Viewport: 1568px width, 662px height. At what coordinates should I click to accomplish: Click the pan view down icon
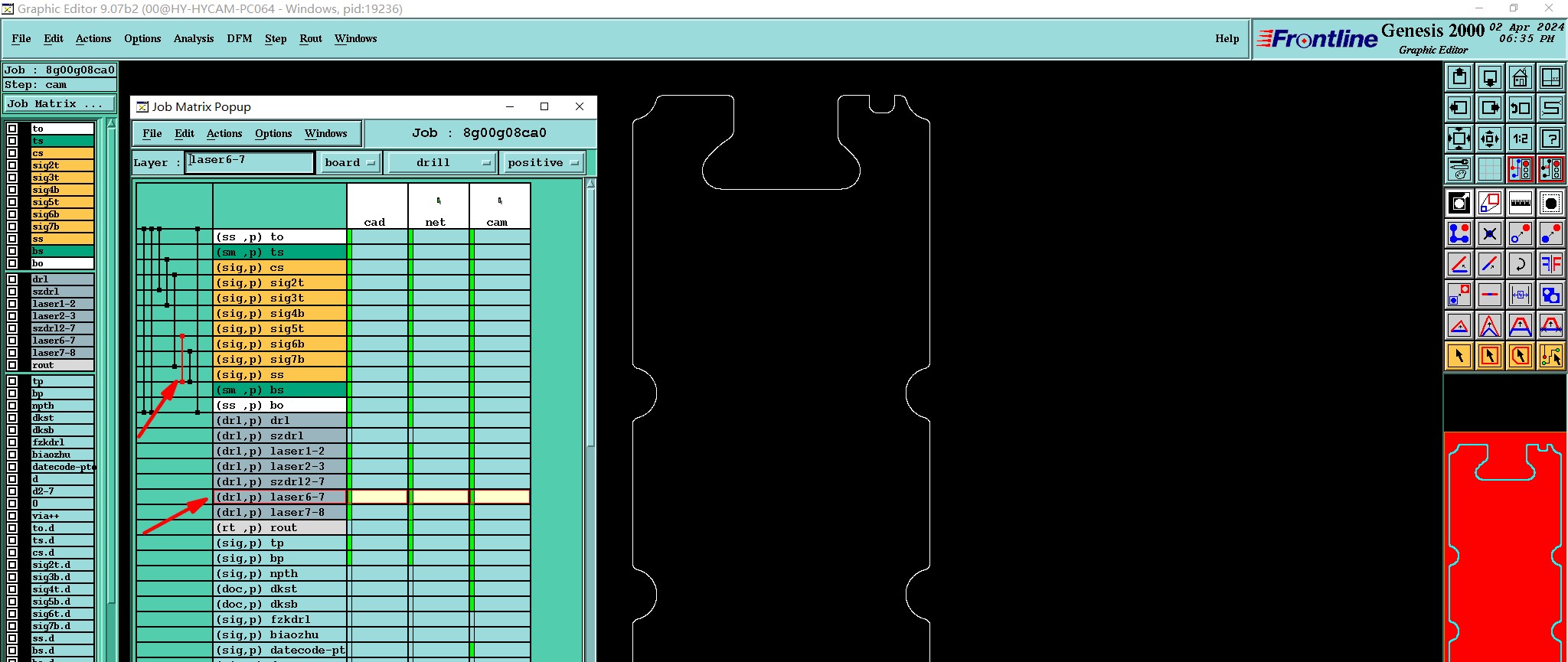pyautogui.click(x=1490, y=77)
